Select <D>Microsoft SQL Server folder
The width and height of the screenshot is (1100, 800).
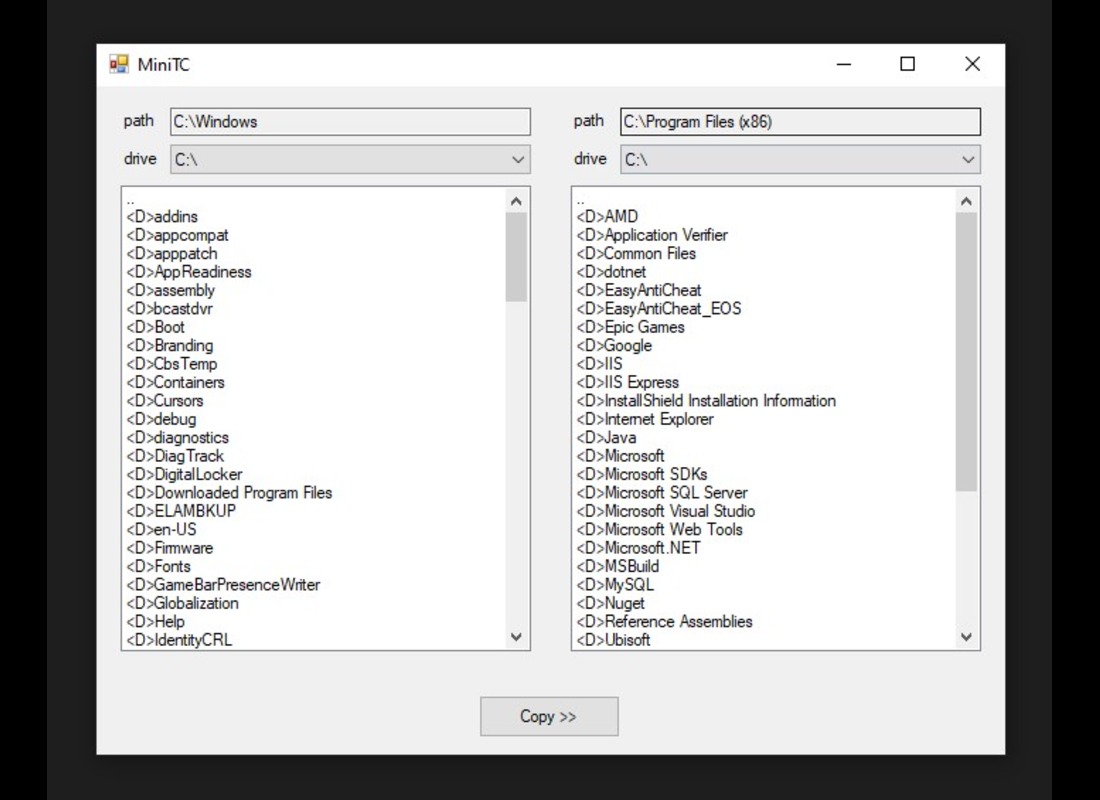tap(662, 493)
